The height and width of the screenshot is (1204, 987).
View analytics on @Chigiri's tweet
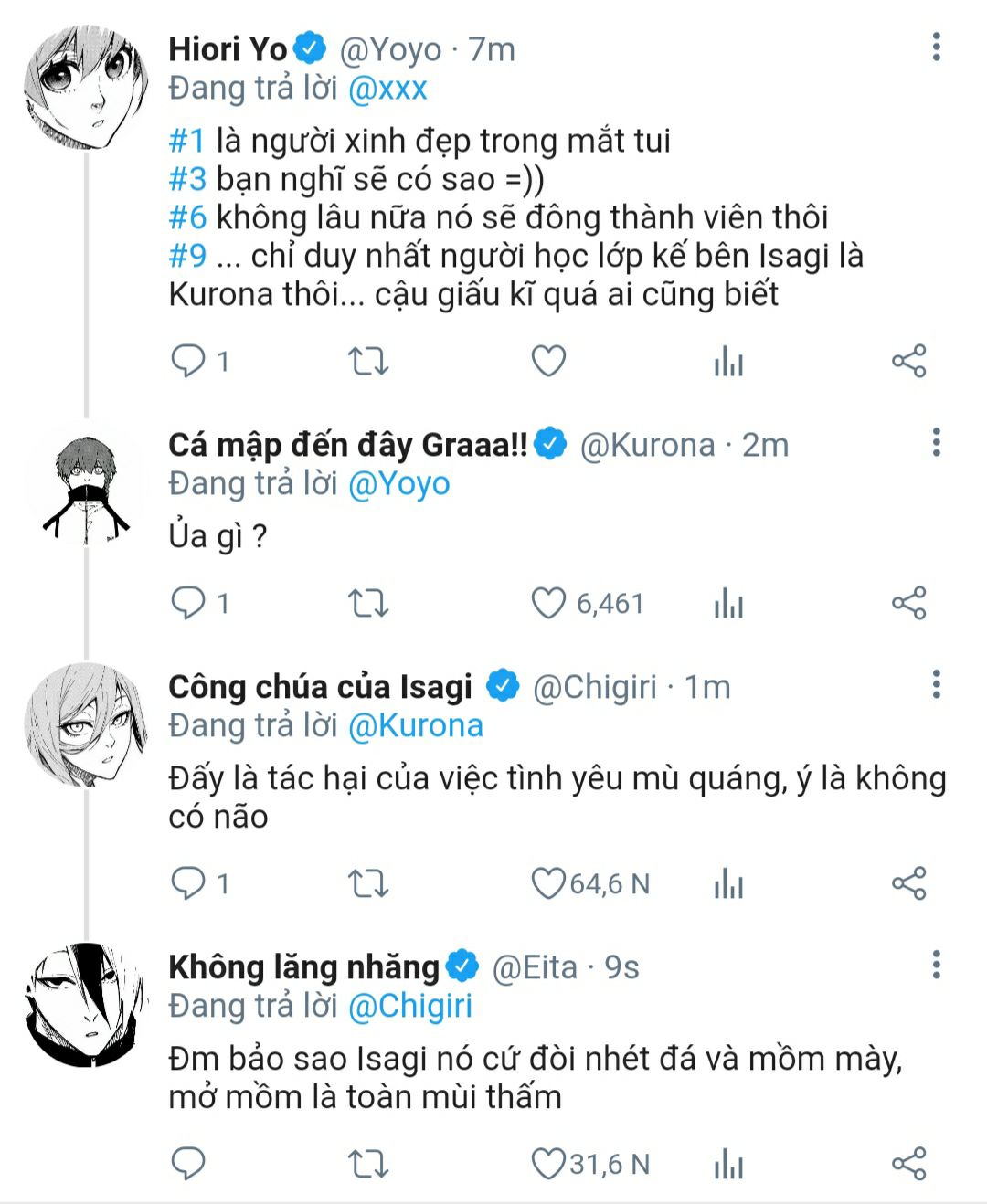(x=728, y=883)
